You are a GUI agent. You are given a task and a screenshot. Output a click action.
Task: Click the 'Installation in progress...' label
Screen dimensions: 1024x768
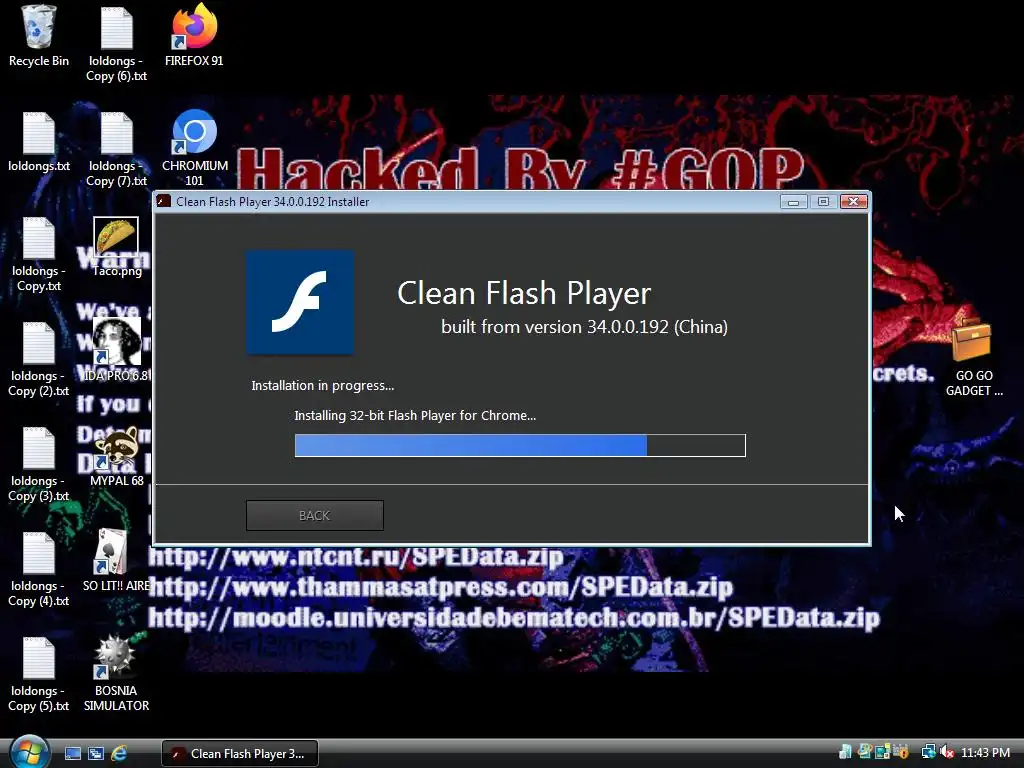tap(323, 385)
